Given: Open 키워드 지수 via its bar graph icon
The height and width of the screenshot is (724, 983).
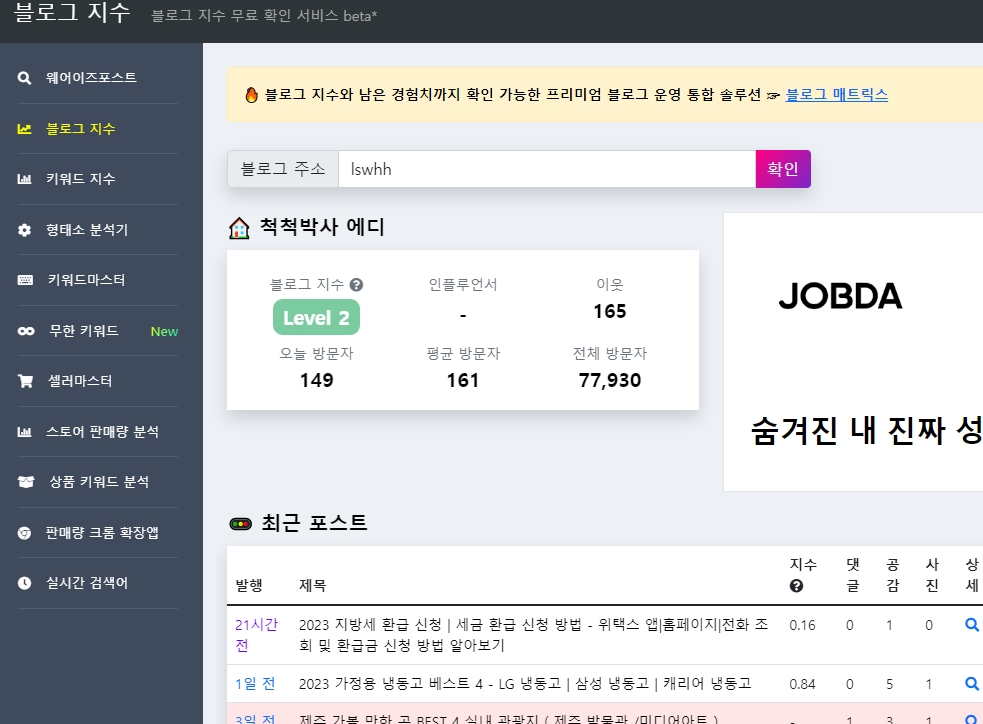Looking at the screenshot, I should (x=25, y=178).
